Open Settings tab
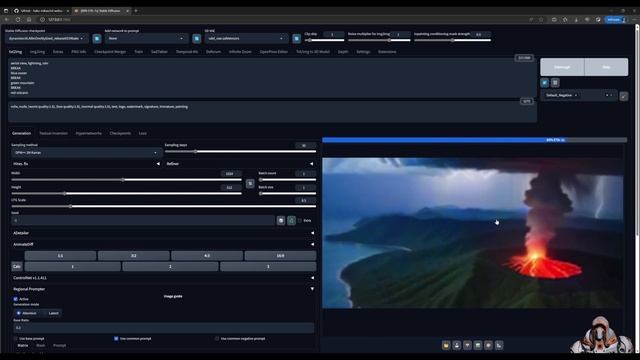The height and width of the screenshot is (360, 640). coord(363,52)
